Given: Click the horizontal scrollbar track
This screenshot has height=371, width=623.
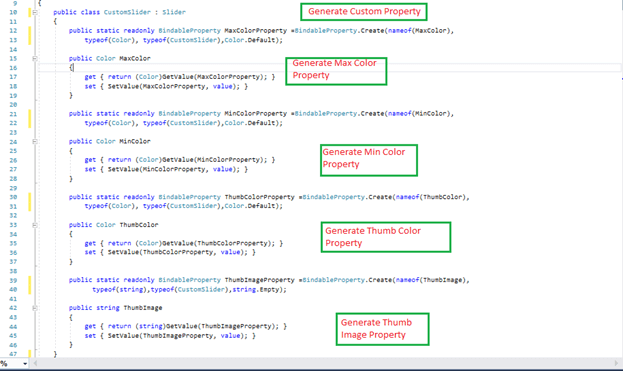Looking at the screenshot, I should (x=326, y=363).
